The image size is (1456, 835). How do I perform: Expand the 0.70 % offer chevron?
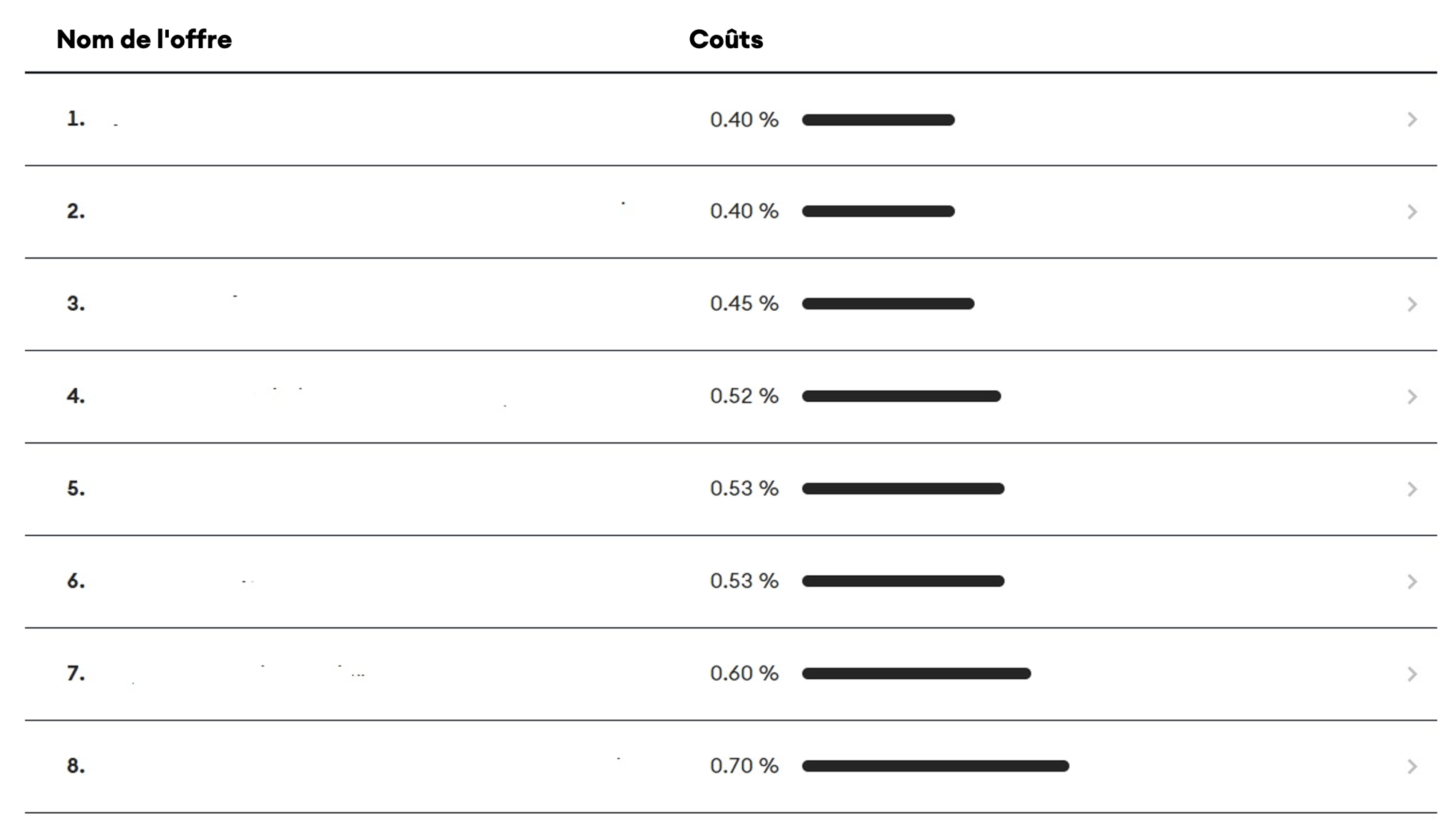click(x=1412, y=767)
